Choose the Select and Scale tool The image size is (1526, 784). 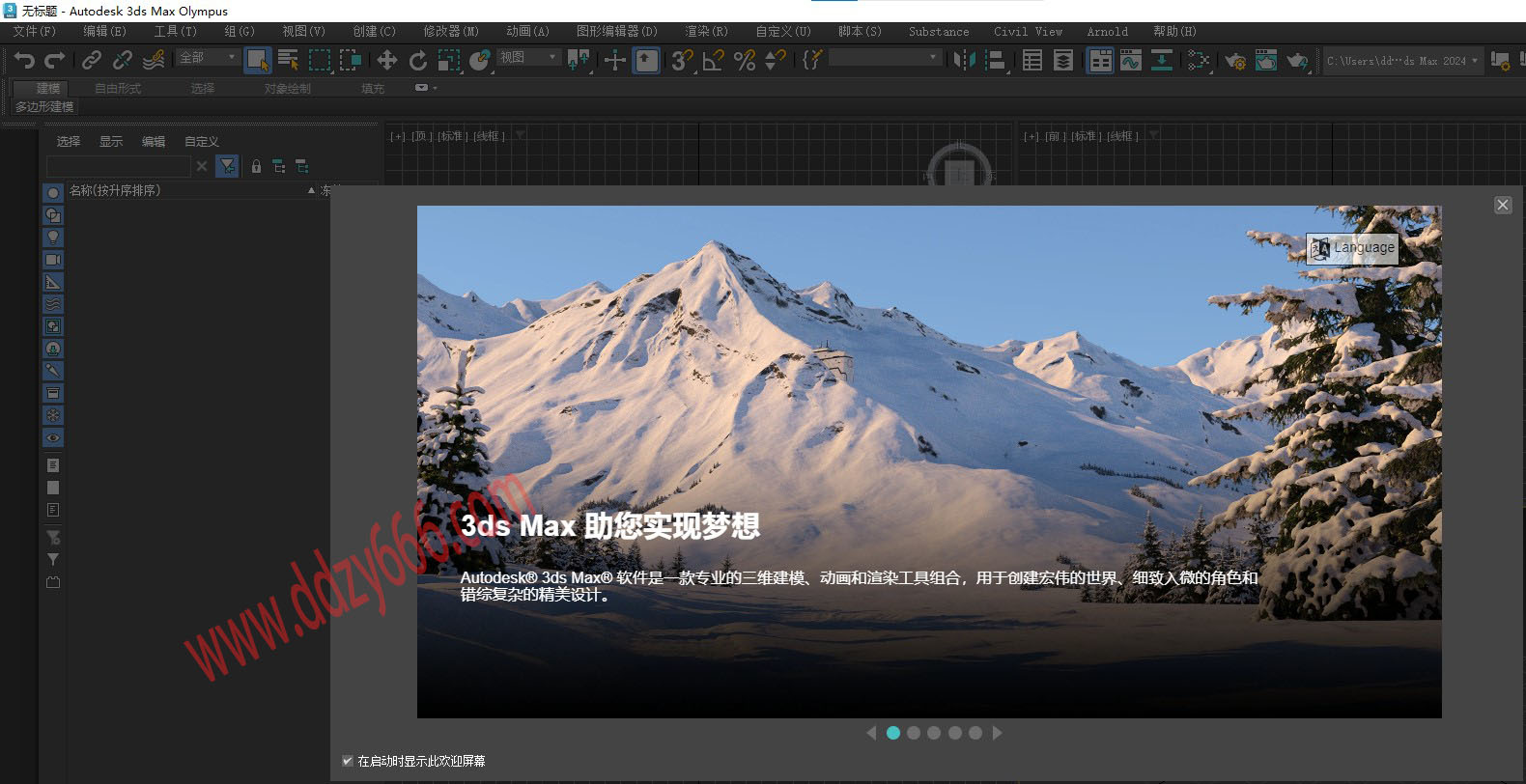pyautogui.click(x=448, y=60)
